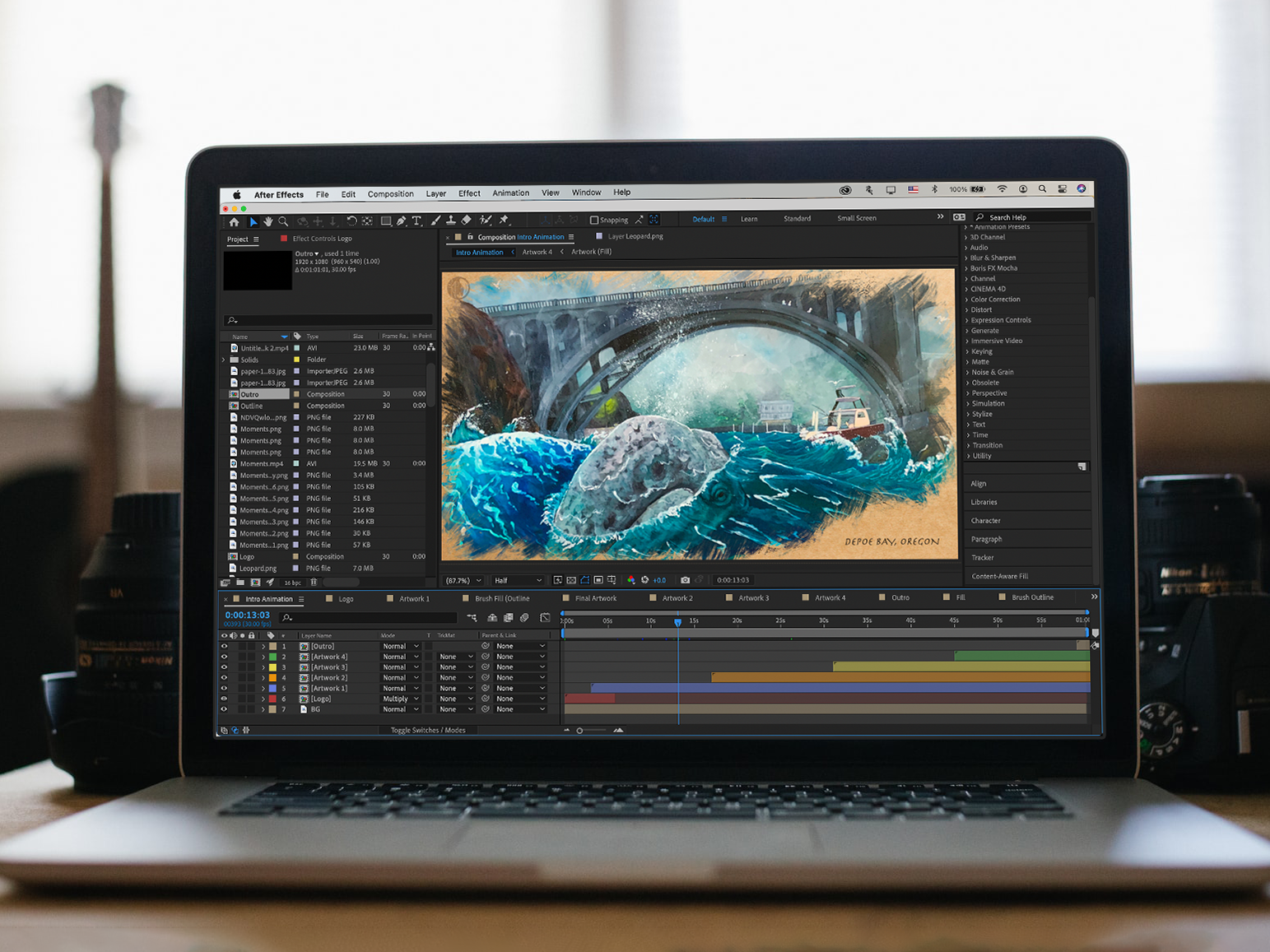1270x952 pixels.
Task: Enable the Snapping checkbox
Action: (594, 220)
